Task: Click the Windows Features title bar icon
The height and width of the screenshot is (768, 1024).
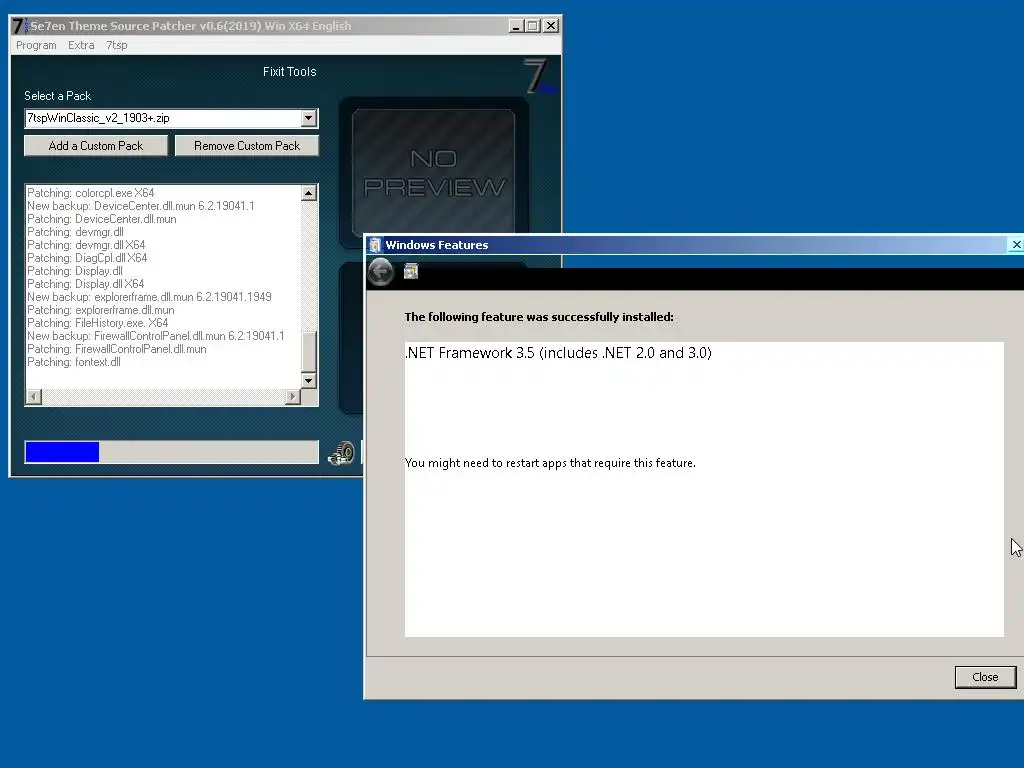Action: [375, 245]
